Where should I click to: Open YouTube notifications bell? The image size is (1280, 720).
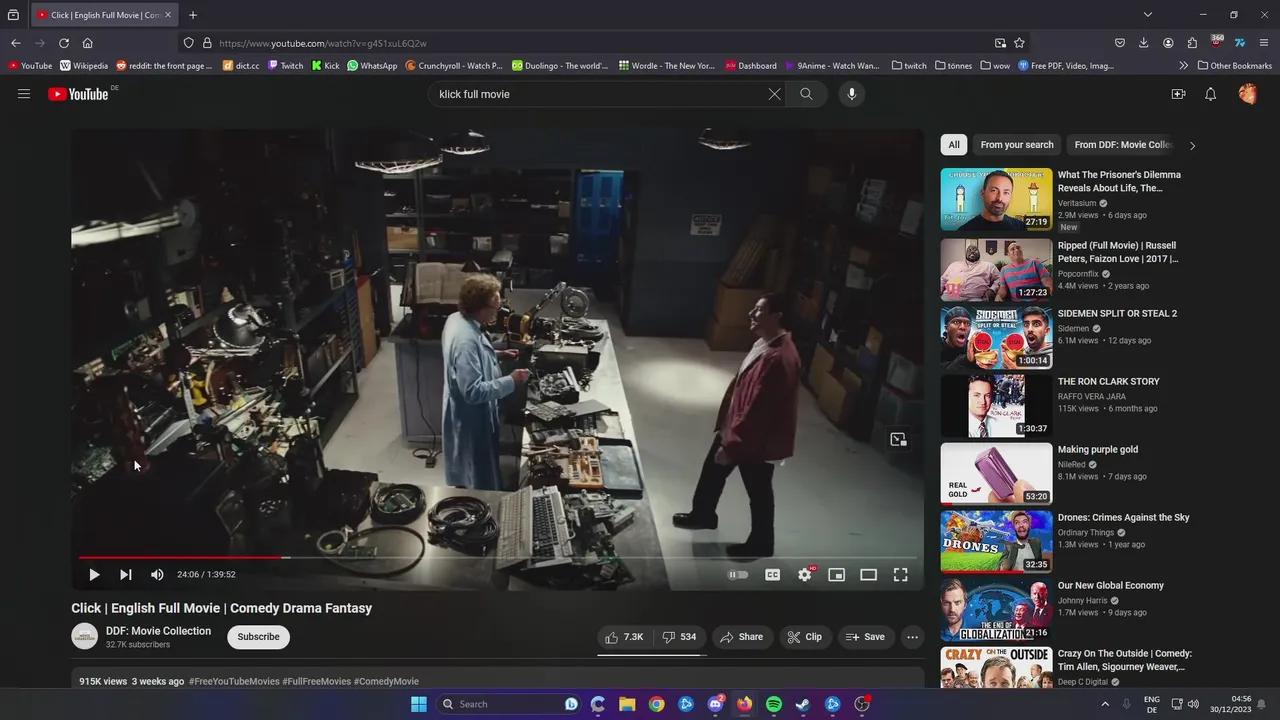pos(1210,94)
